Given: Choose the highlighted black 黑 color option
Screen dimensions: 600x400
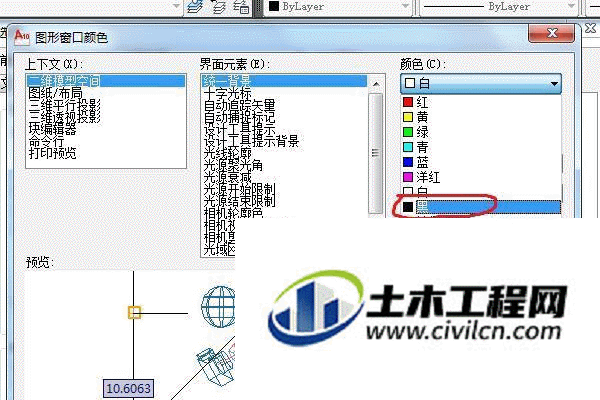Looking at the screenshot, I should 481,207.
